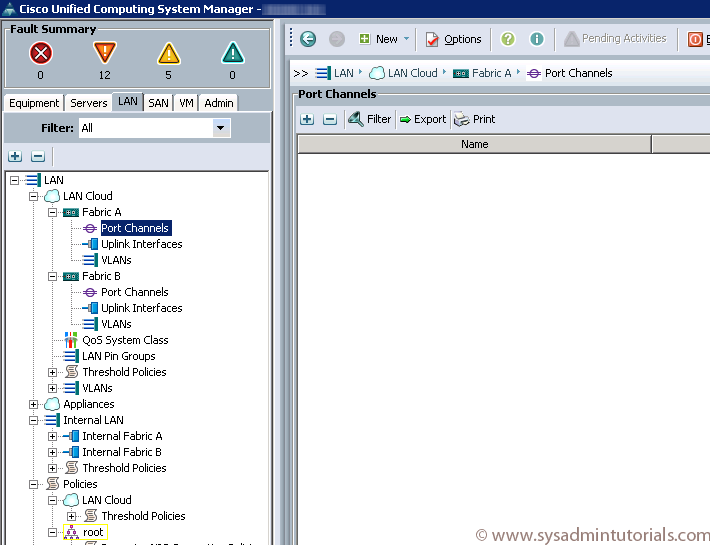Screen dimensions: 710x545
Task: Expand Internal Fabric B
Action: (53, 452)
